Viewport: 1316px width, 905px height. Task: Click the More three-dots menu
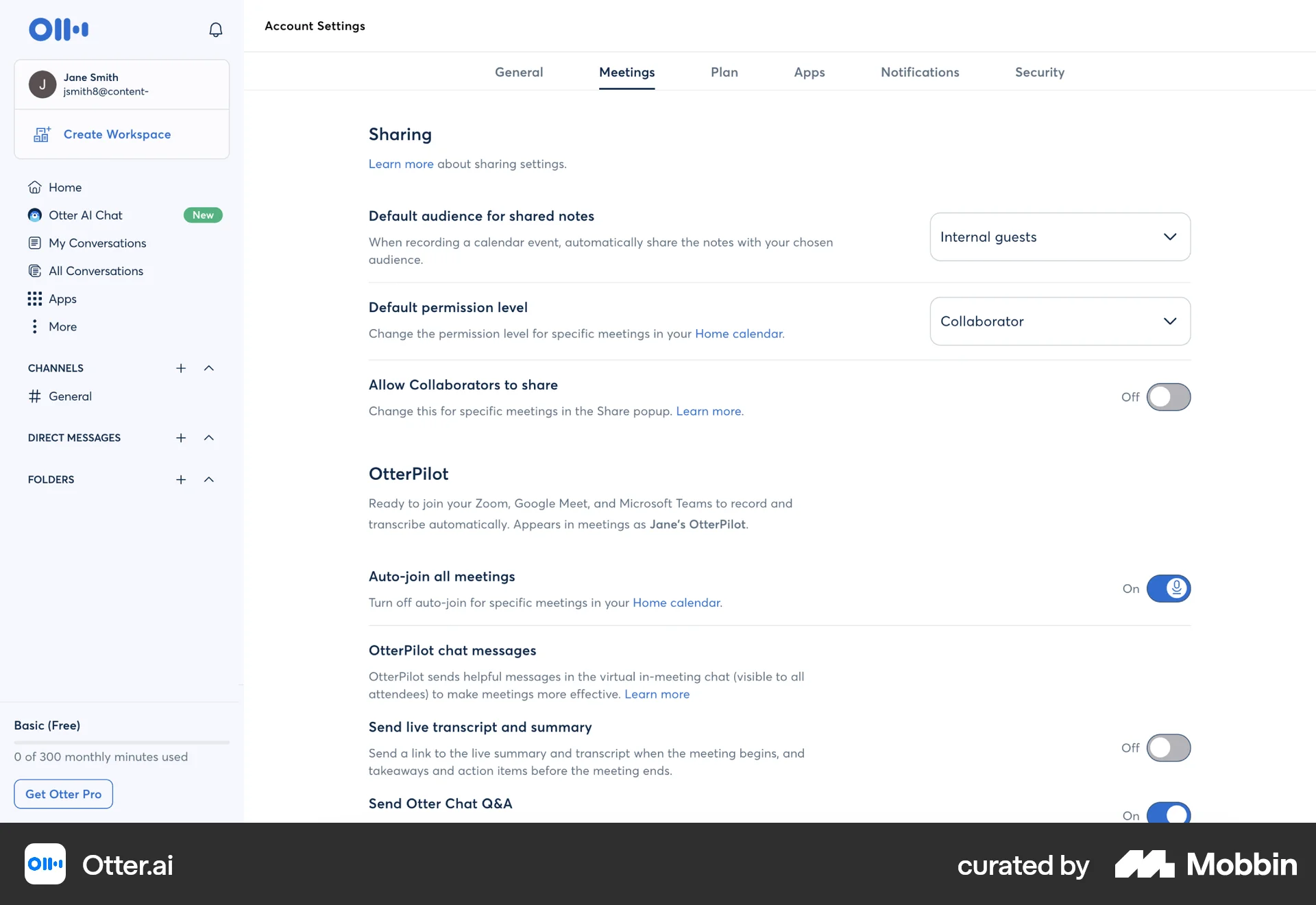35,327
